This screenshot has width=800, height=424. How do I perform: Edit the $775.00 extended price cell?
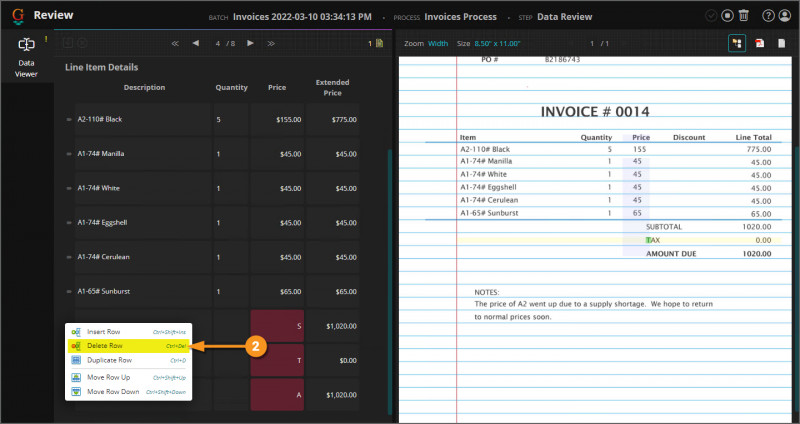(333, 119)
